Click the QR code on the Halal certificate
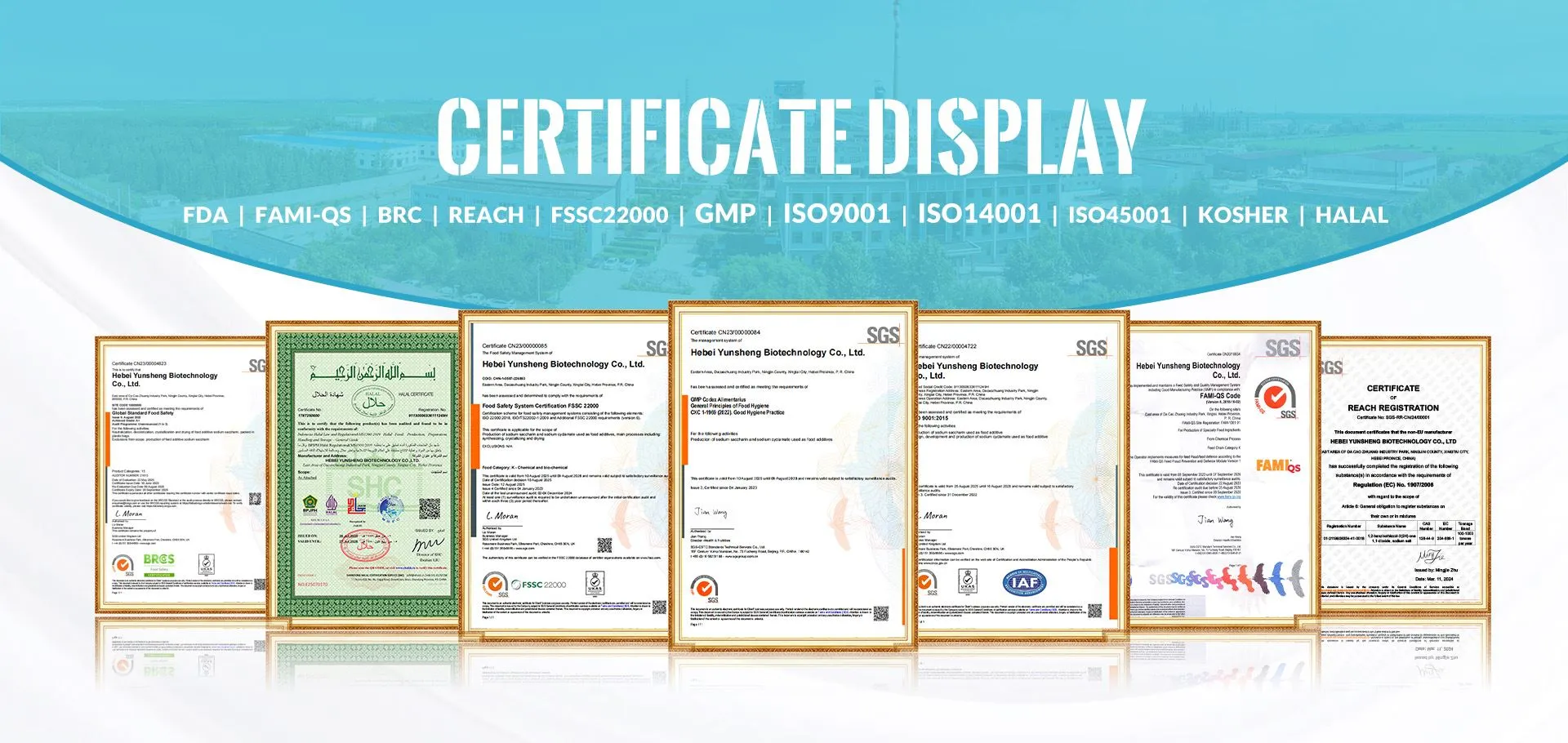The image size is (1568, 743). 430,509
